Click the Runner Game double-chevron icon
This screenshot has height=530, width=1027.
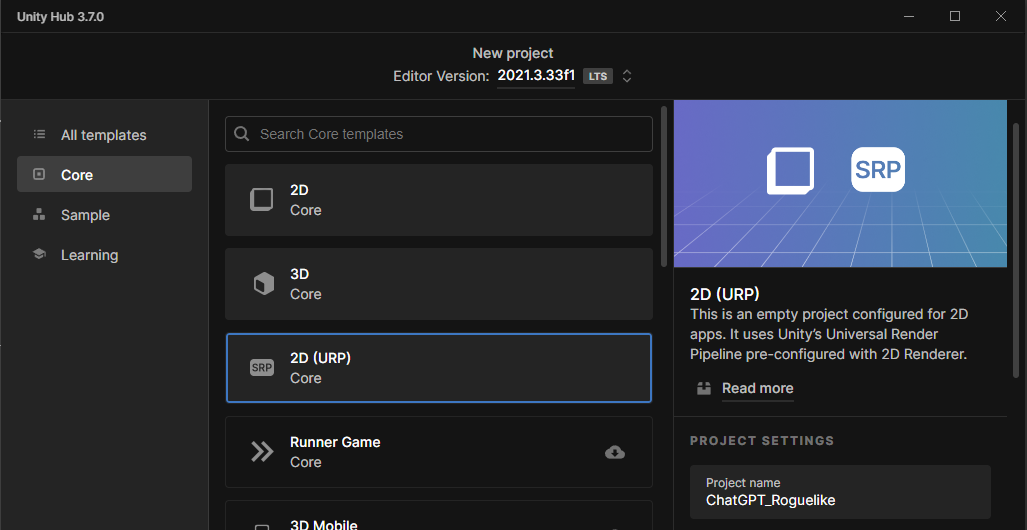pos(262,451)
